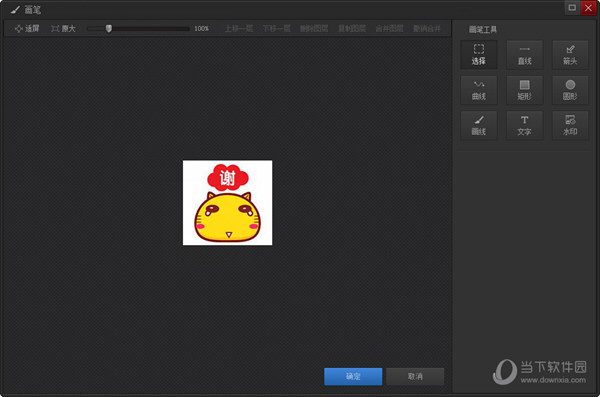Click the zoom slider handle
This screenshot has width=600, height=397.
point(109,29)
